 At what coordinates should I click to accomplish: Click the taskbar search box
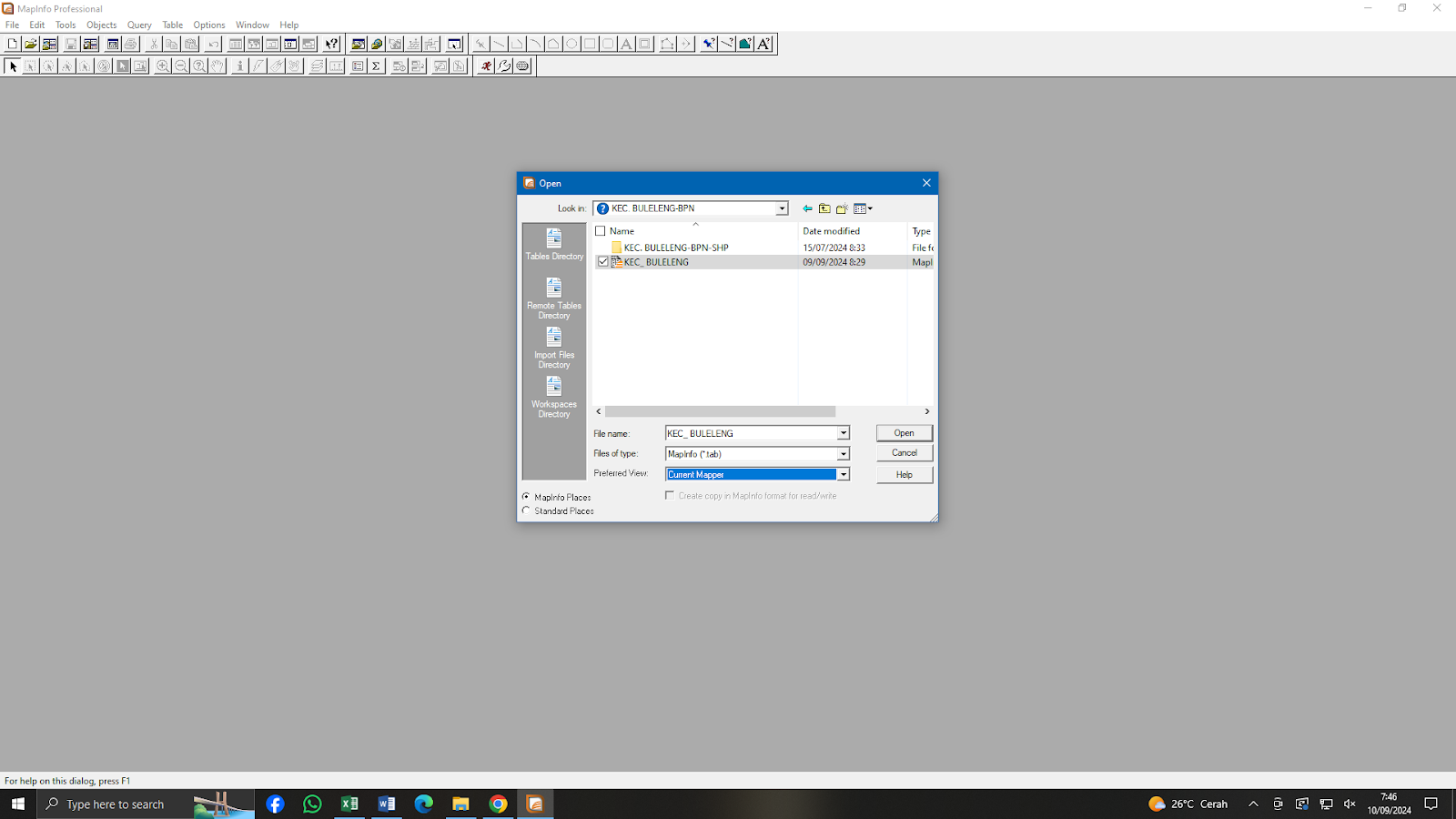click(115, 804)
